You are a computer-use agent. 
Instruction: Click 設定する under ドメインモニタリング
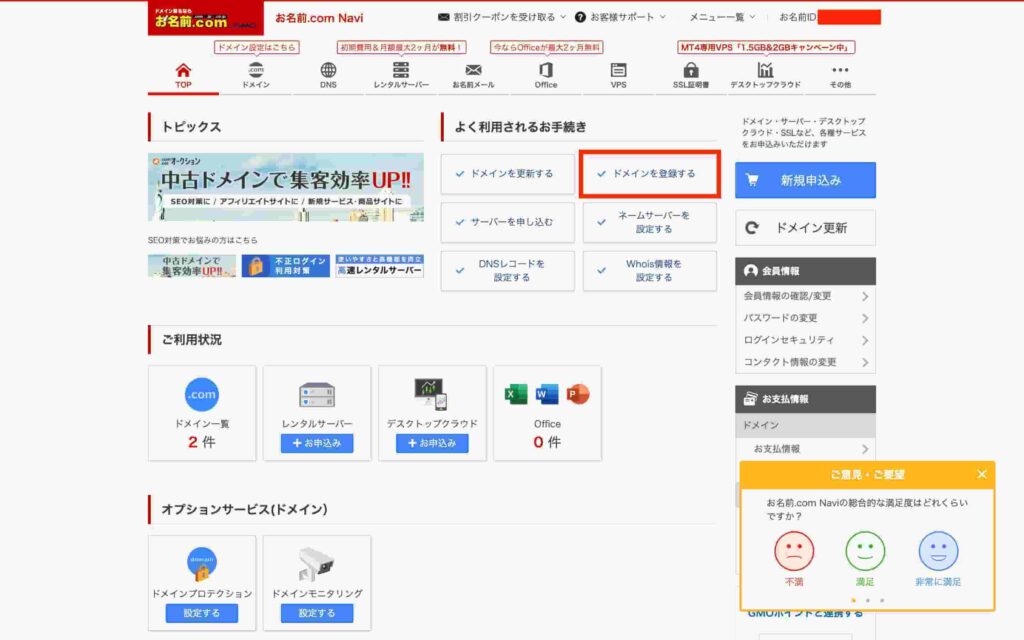point(317,613)
